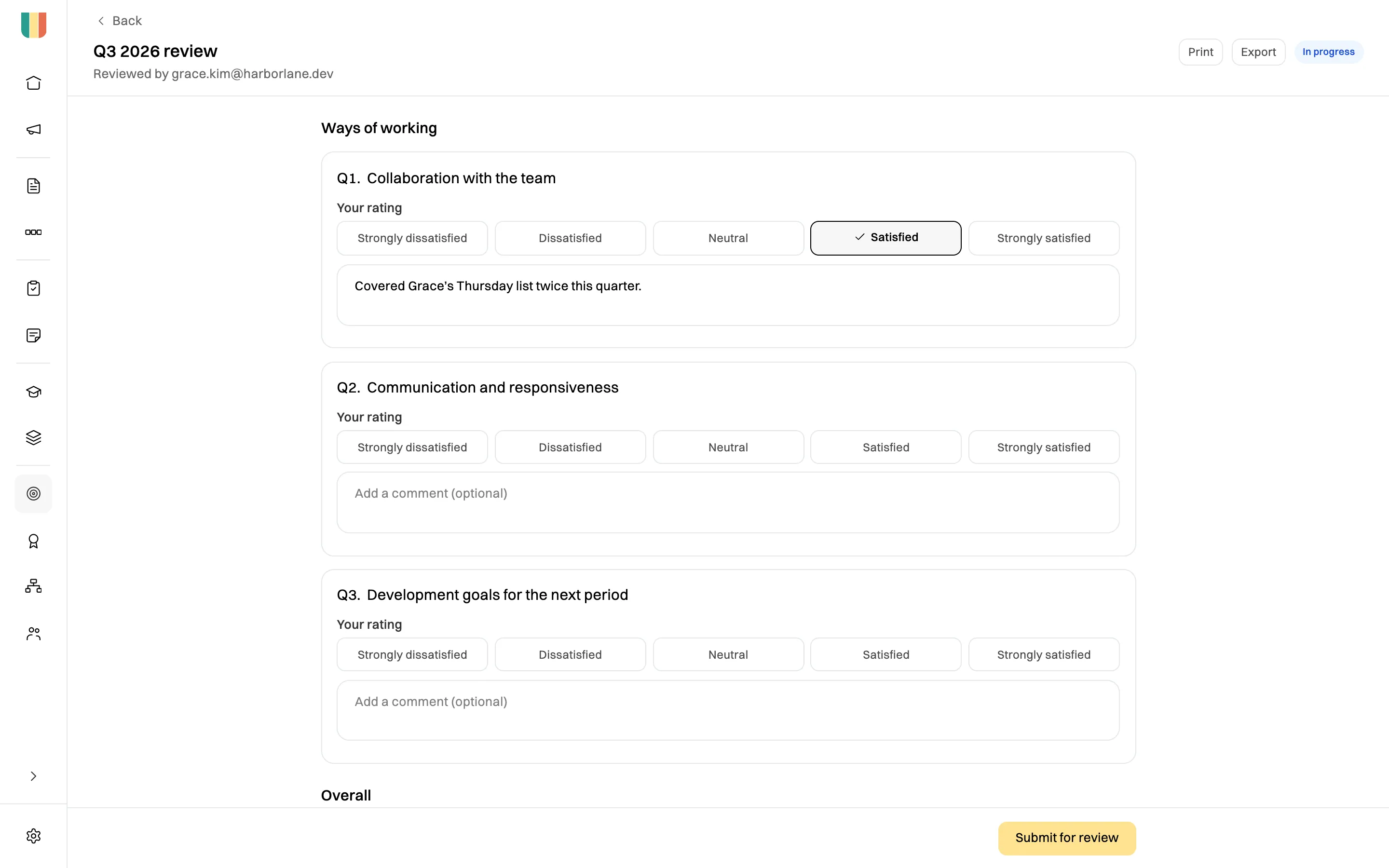Rate Q2 as Neutral

click(728, 447)
